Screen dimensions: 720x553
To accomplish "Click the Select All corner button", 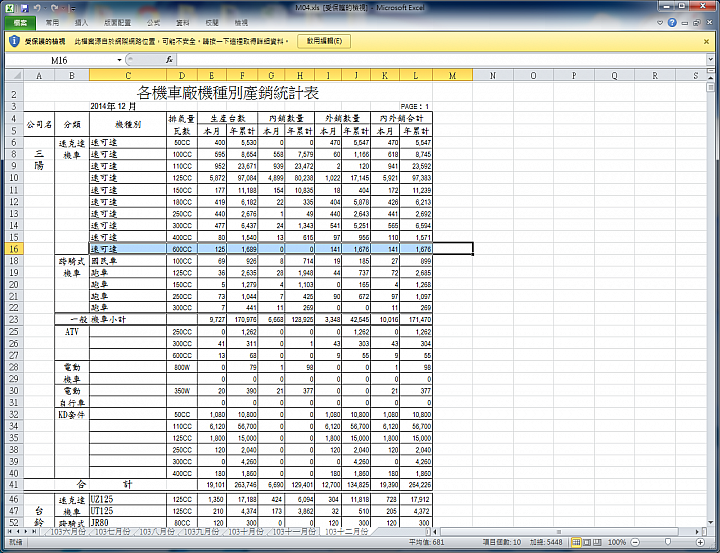I will point(14,75).
